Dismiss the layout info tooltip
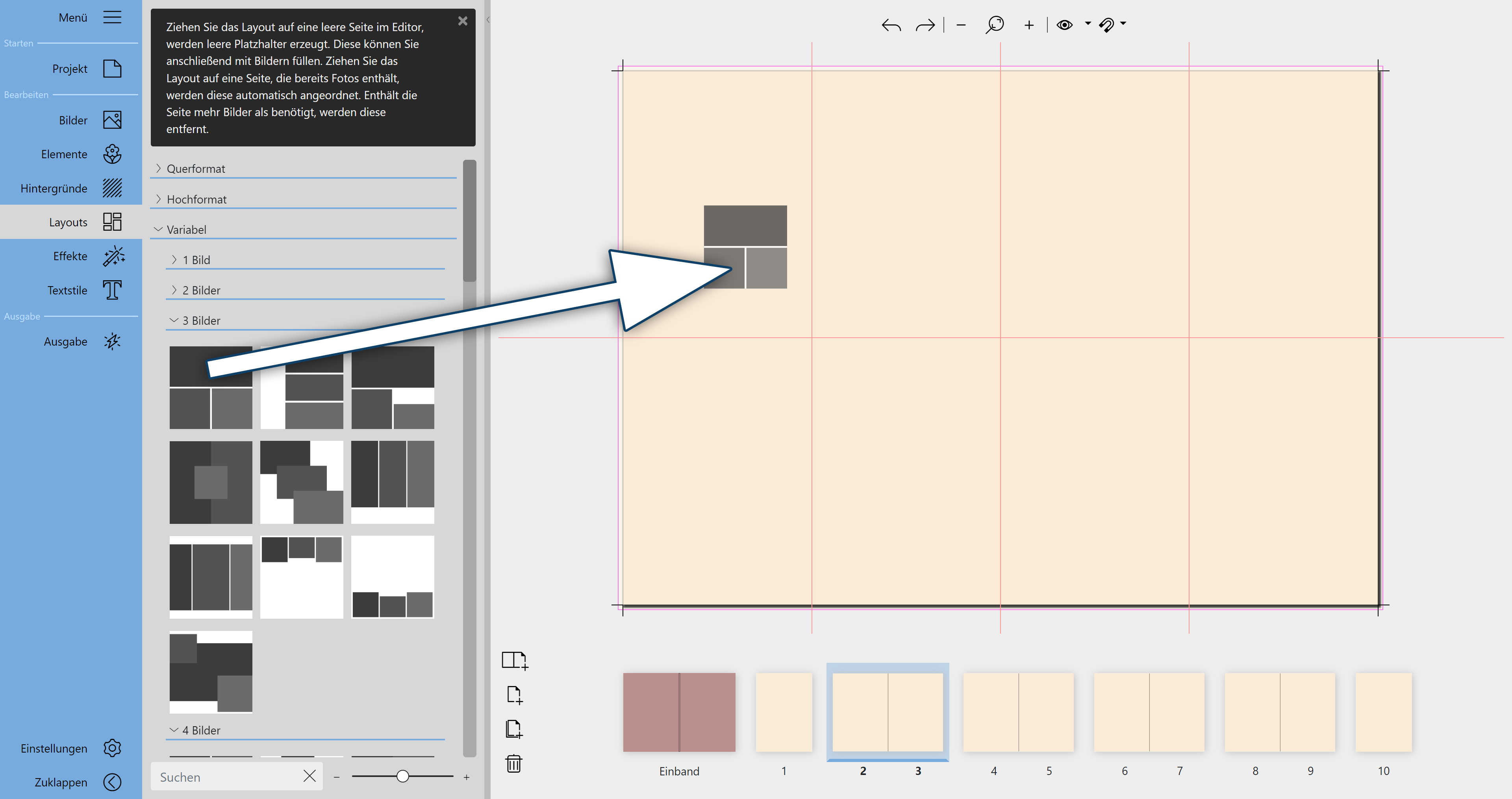 (463, 20)
